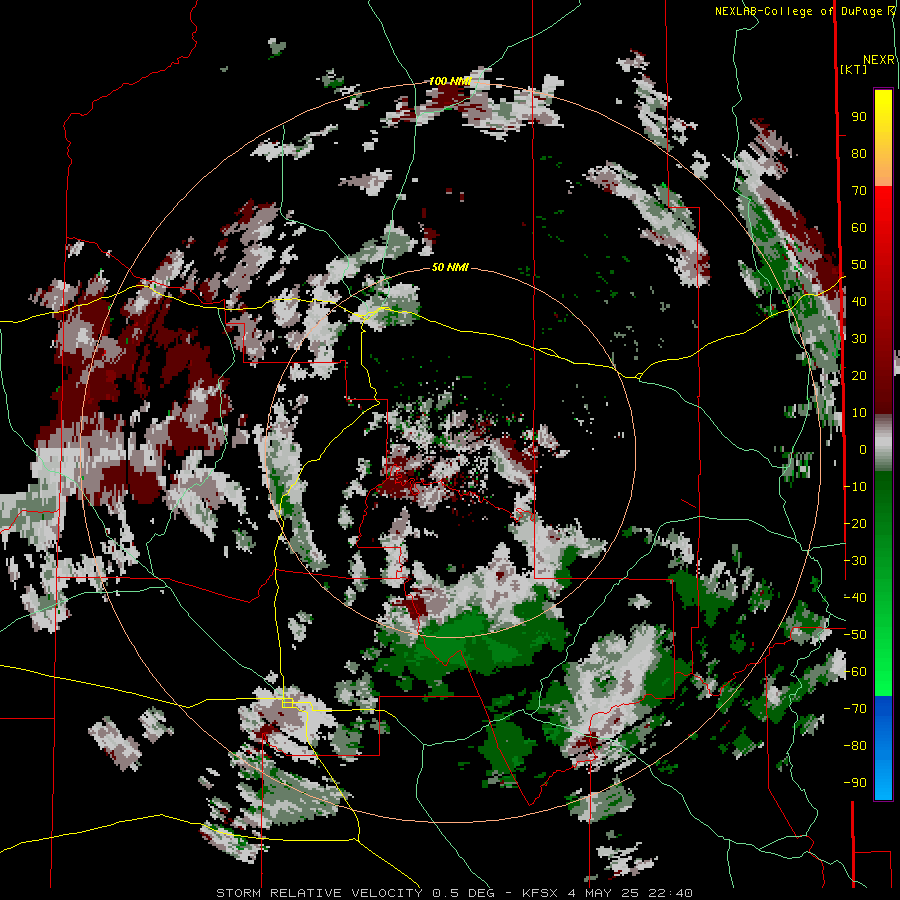
Task: Click the -80 label on velocity scale
Action: click(x=856, y=746)
